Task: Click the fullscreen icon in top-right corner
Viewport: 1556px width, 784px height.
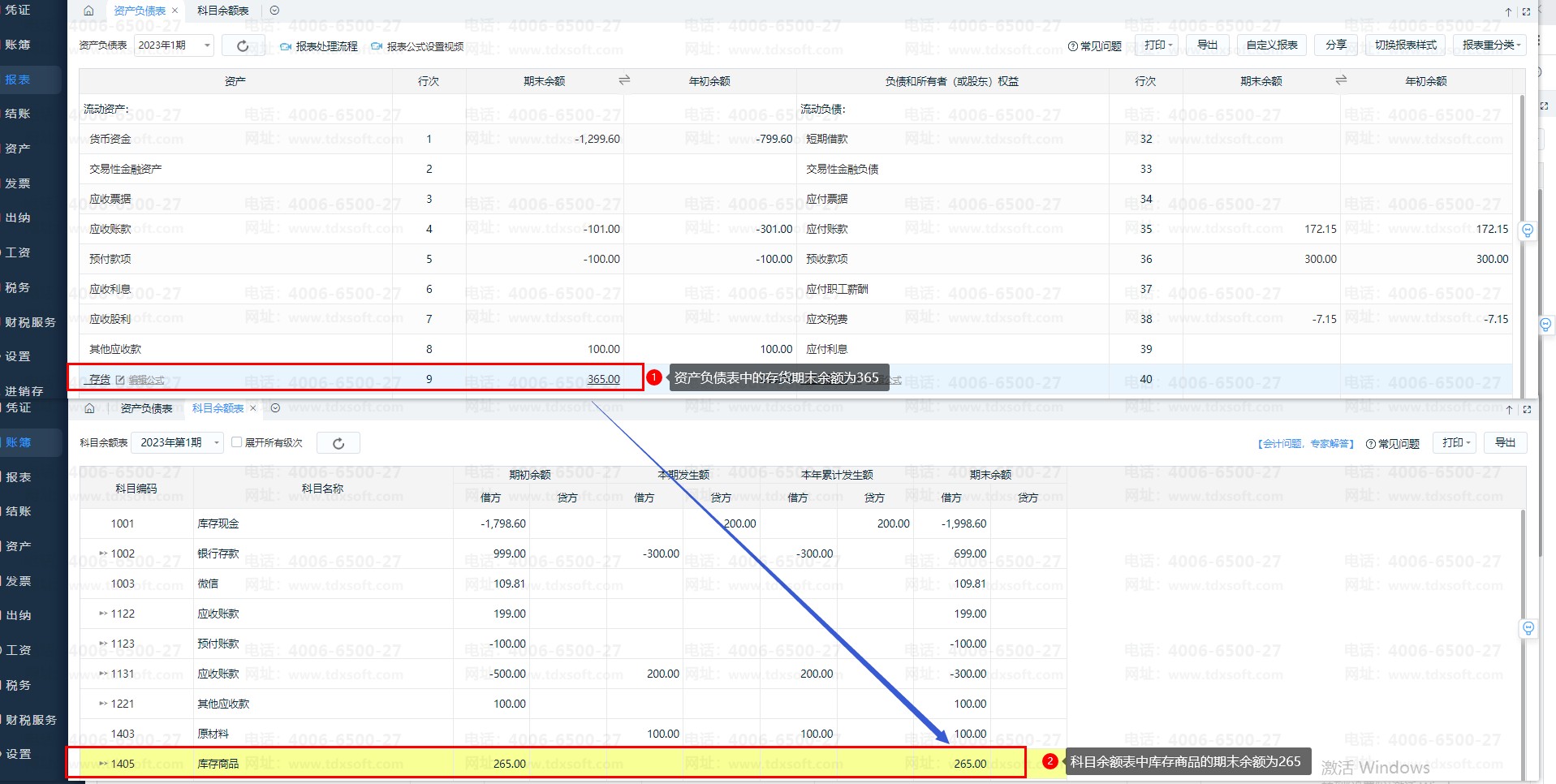Action: pyautogui.click(x=1526, y=11)
